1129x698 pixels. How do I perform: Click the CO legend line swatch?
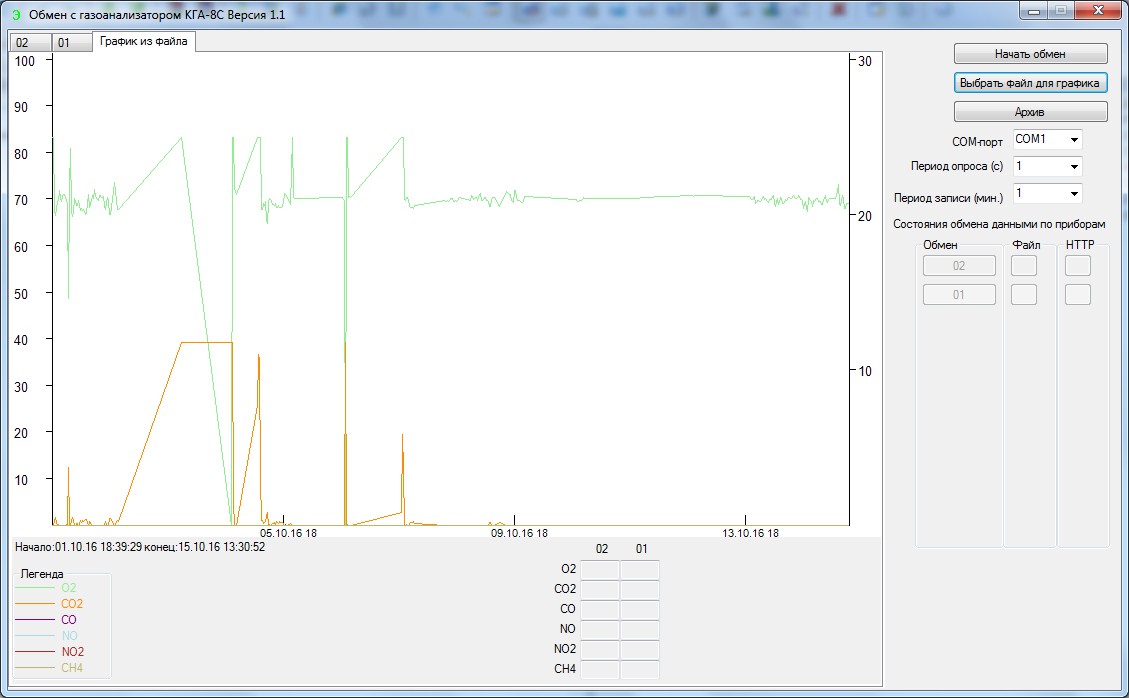point(35,619)
